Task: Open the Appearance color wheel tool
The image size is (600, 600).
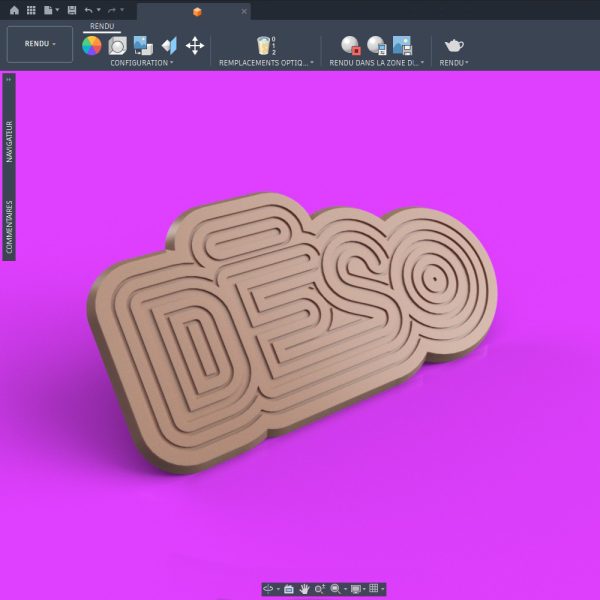Action: (x=92, y=46)
